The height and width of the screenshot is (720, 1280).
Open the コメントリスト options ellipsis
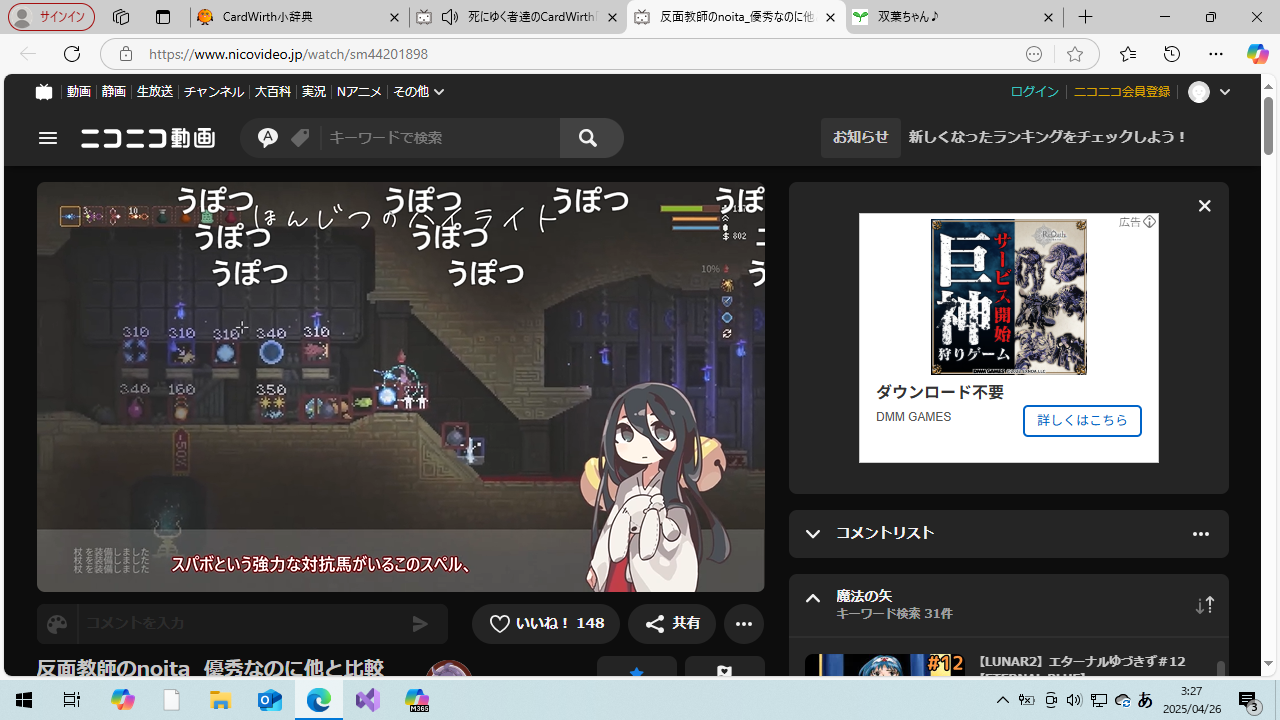pyautogui.click(x=1201, y=534)
